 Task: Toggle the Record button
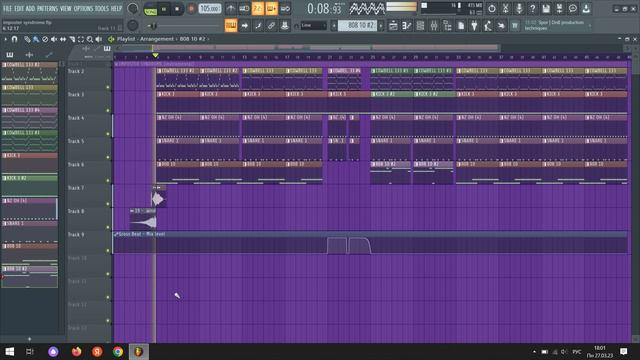tap(191, 9)
